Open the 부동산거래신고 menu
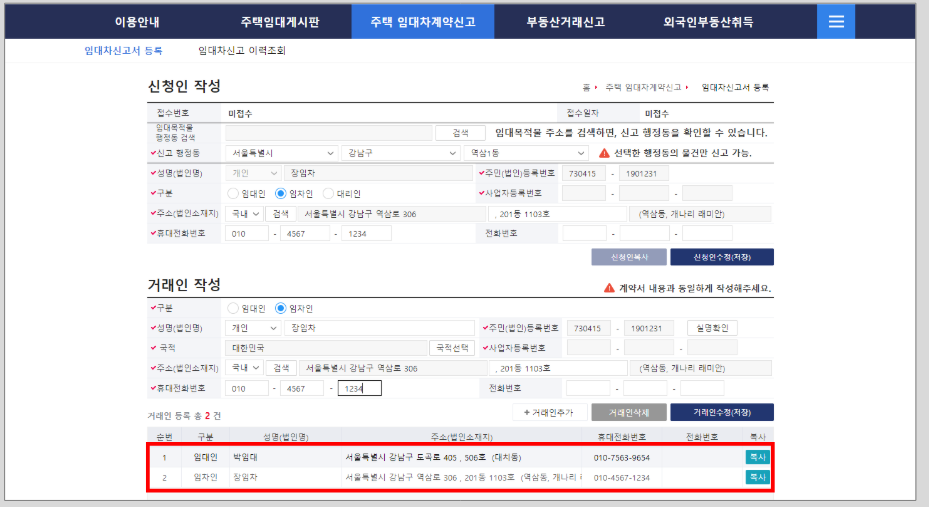 tap(566, 22)
